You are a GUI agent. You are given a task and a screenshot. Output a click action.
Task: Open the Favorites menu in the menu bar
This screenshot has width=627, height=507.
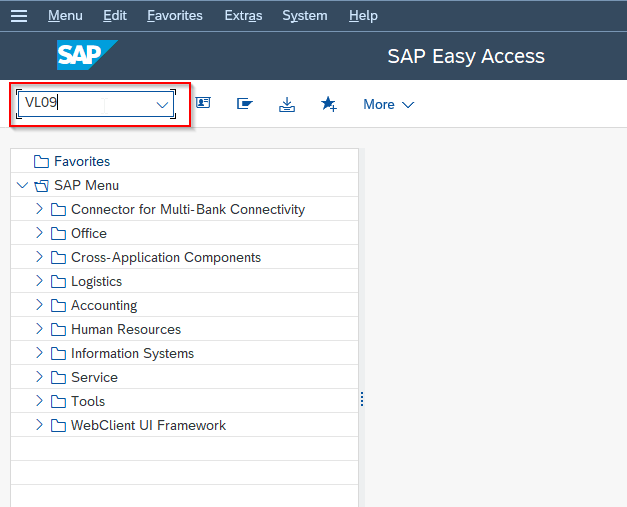175,16
